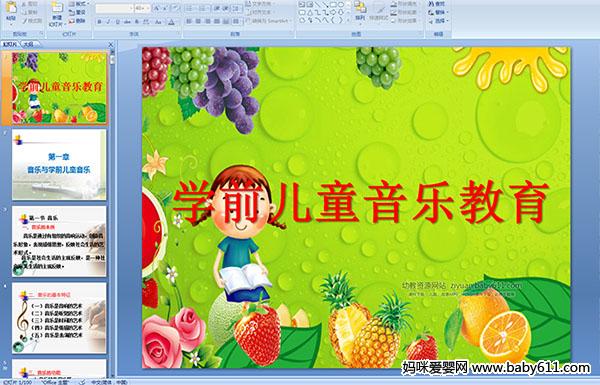Open the Align Text dropdown
This screenshot has height=385, width=600.
tap(260, 12)
